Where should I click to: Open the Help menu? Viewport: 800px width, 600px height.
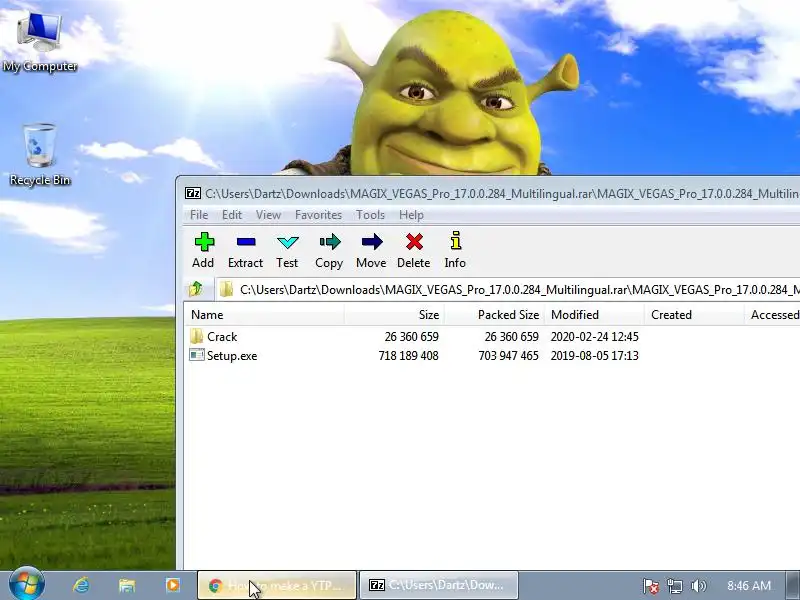(411, 215)
